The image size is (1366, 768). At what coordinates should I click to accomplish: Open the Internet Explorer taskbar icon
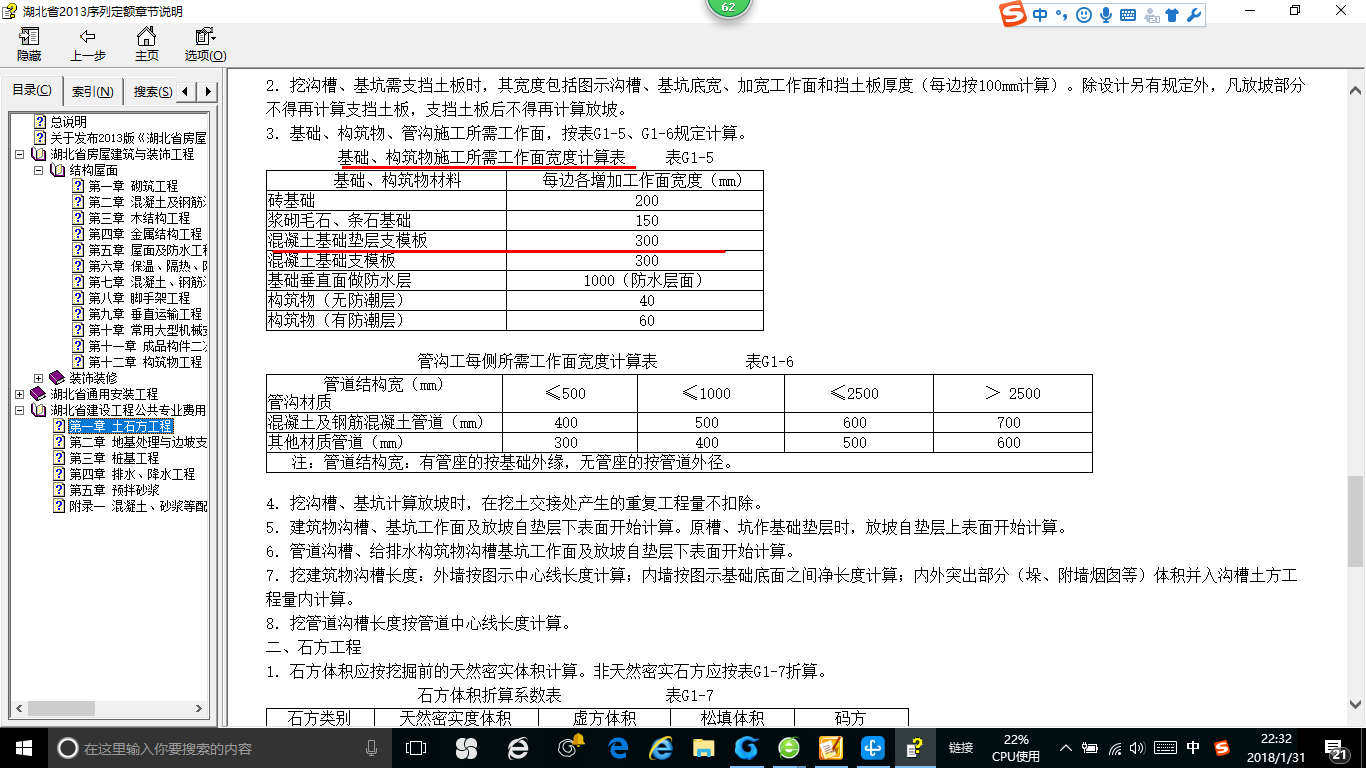[x=660, y=748]
